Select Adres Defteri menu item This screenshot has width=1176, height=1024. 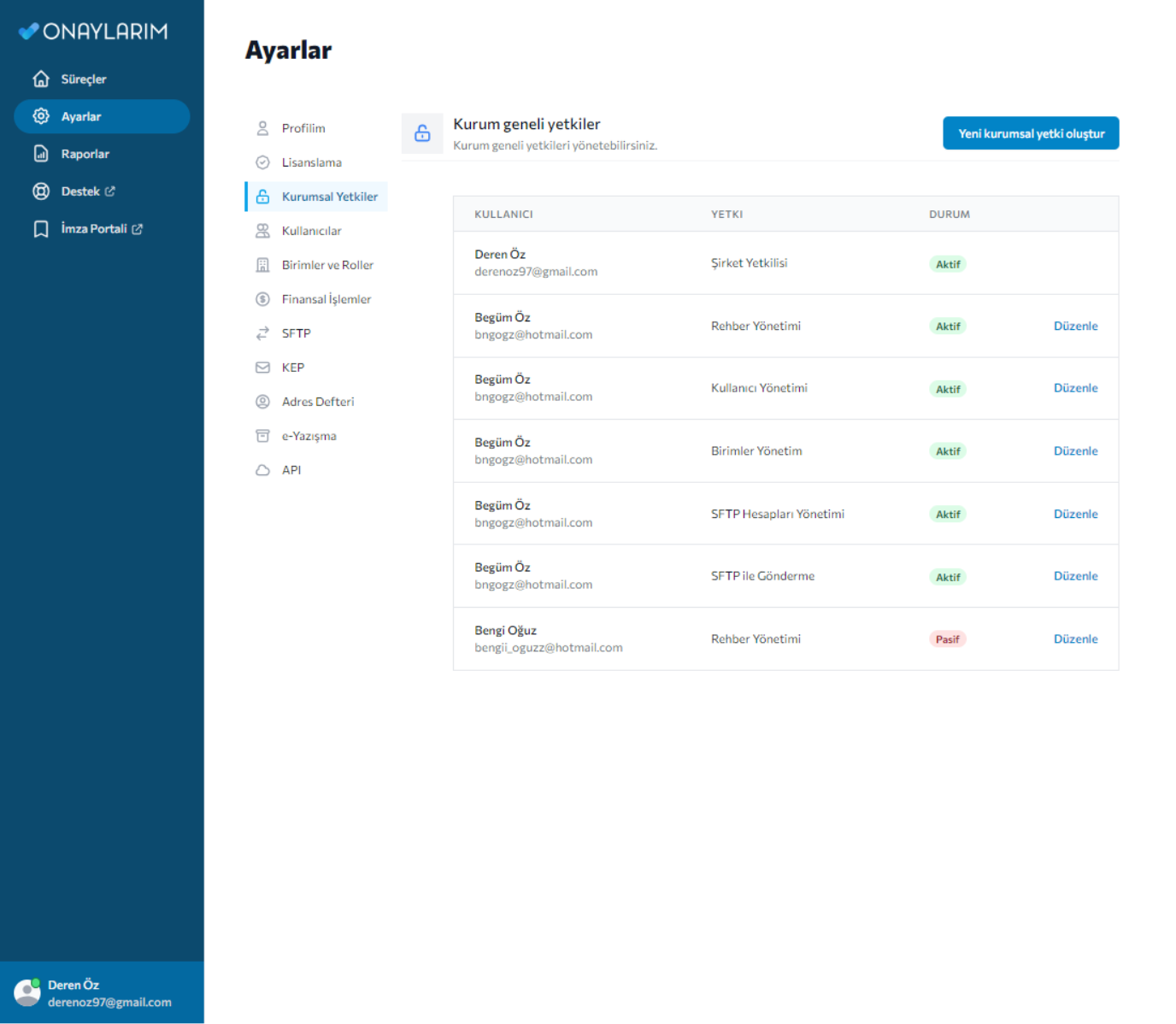pos(317,402)
